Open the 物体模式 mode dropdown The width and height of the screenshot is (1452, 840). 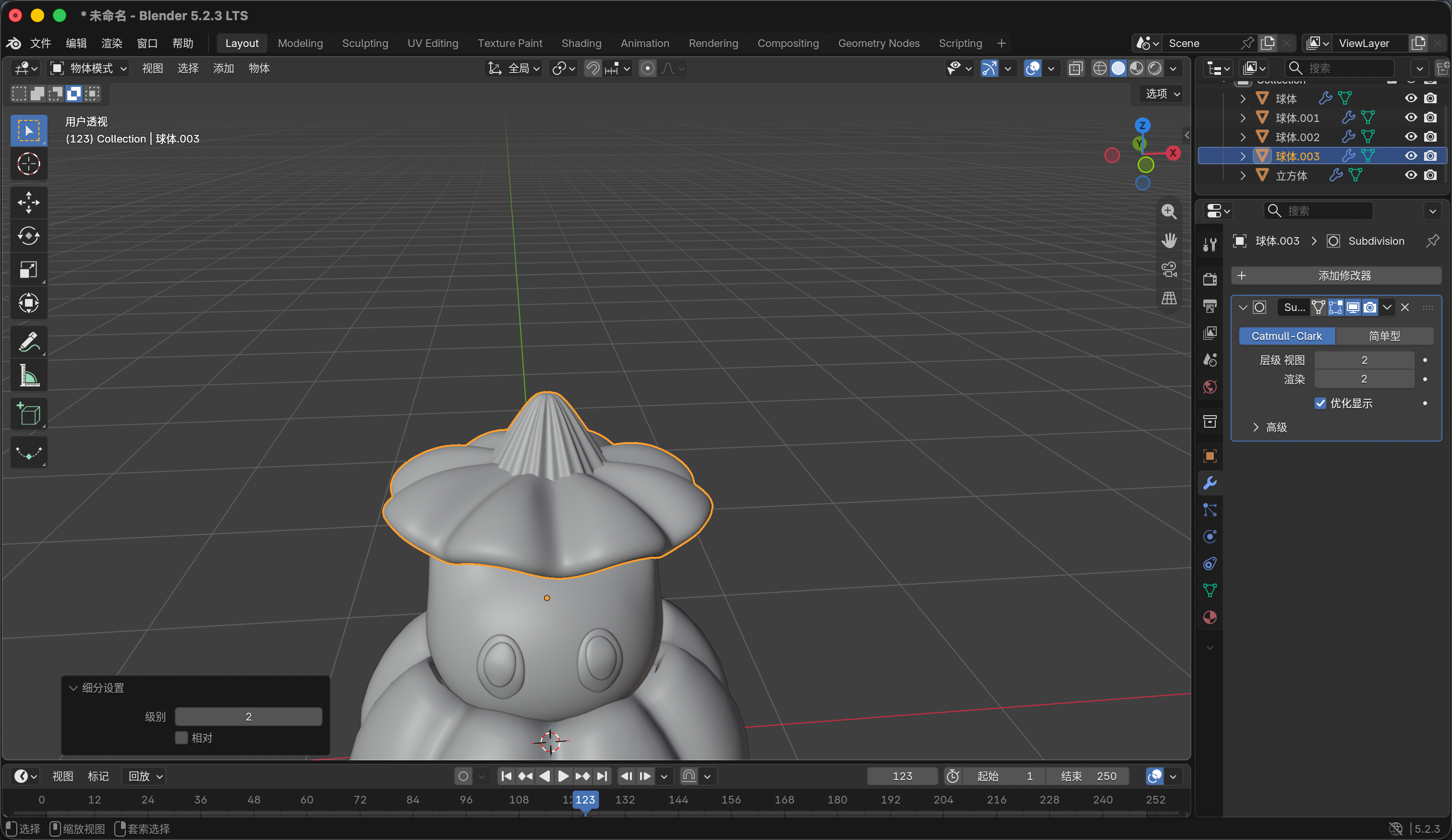88,69
